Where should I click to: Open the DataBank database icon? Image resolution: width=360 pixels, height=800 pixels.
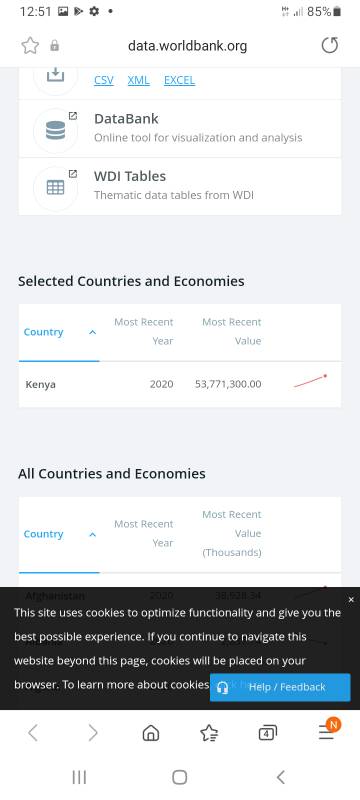(x=56, y=131)
